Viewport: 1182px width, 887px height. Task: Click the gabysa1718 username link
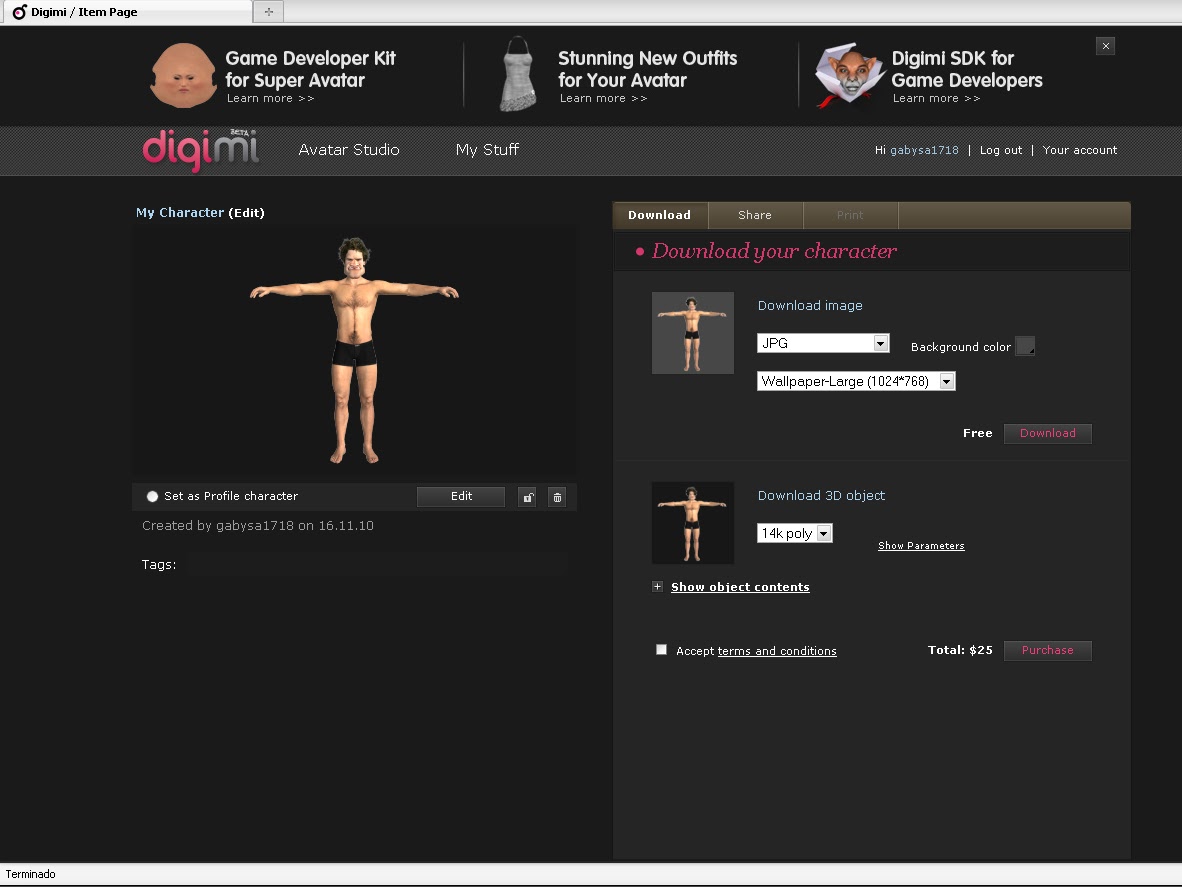point(924,150)
